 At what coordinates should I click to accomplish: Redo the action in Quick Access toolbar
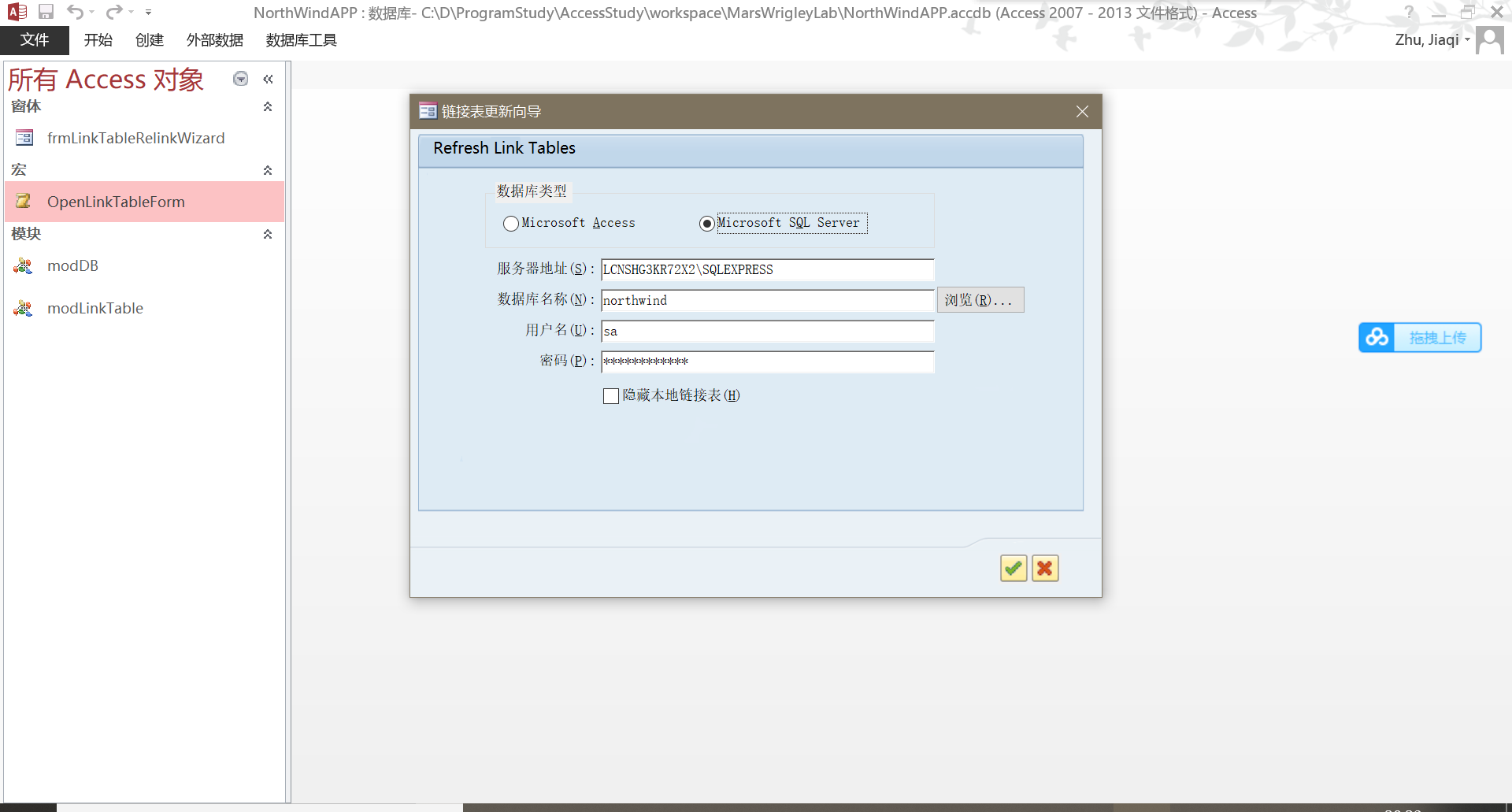point(114,12)
